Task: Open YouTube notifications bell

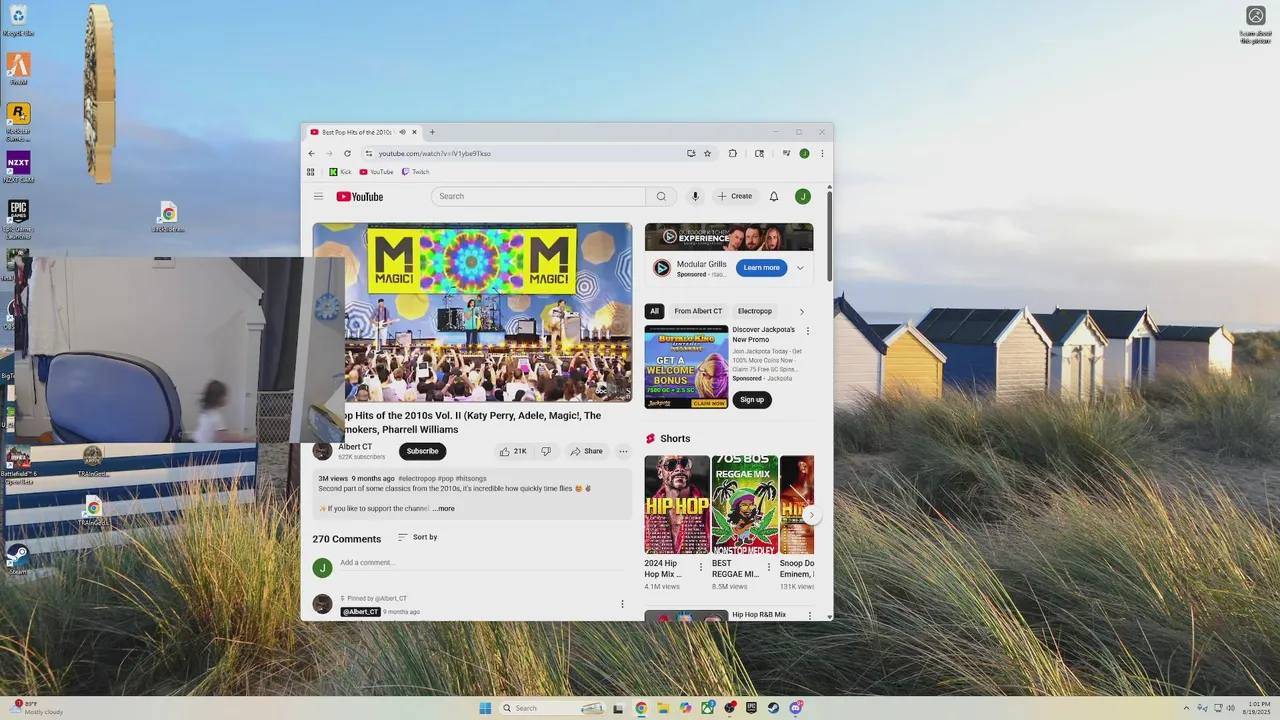Action: 773,197
